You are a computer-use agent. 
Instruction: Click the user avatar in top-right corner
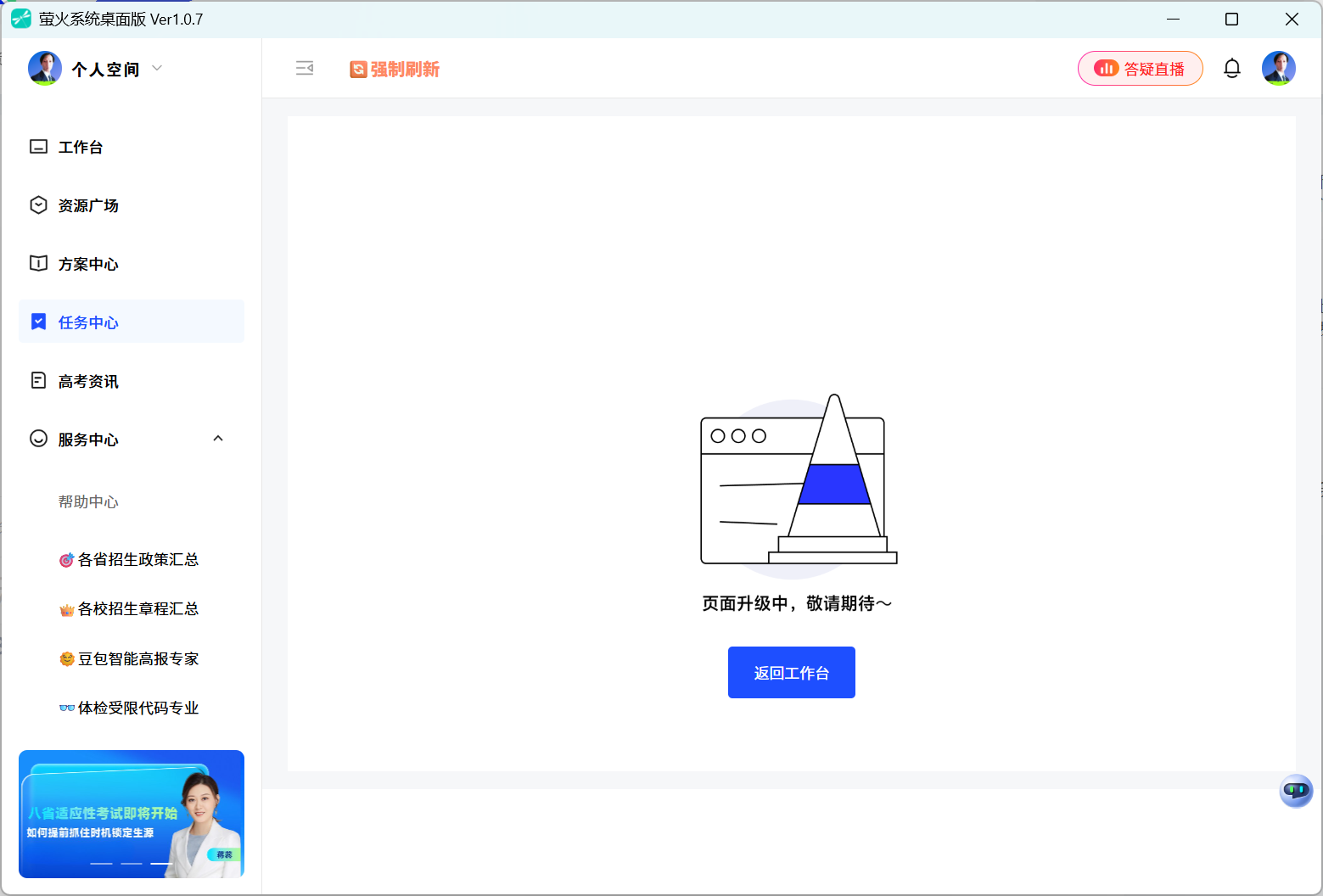coord(1279,68)
